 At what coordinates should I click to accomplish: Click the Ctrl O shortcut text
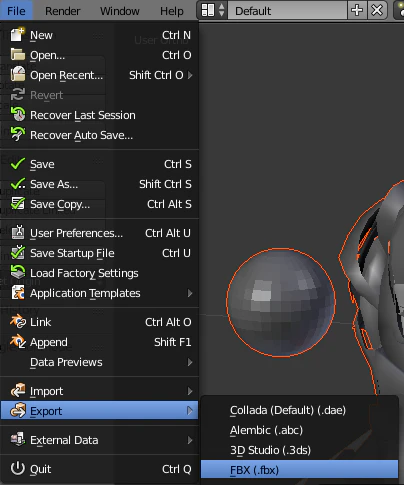tap(177, 55)
